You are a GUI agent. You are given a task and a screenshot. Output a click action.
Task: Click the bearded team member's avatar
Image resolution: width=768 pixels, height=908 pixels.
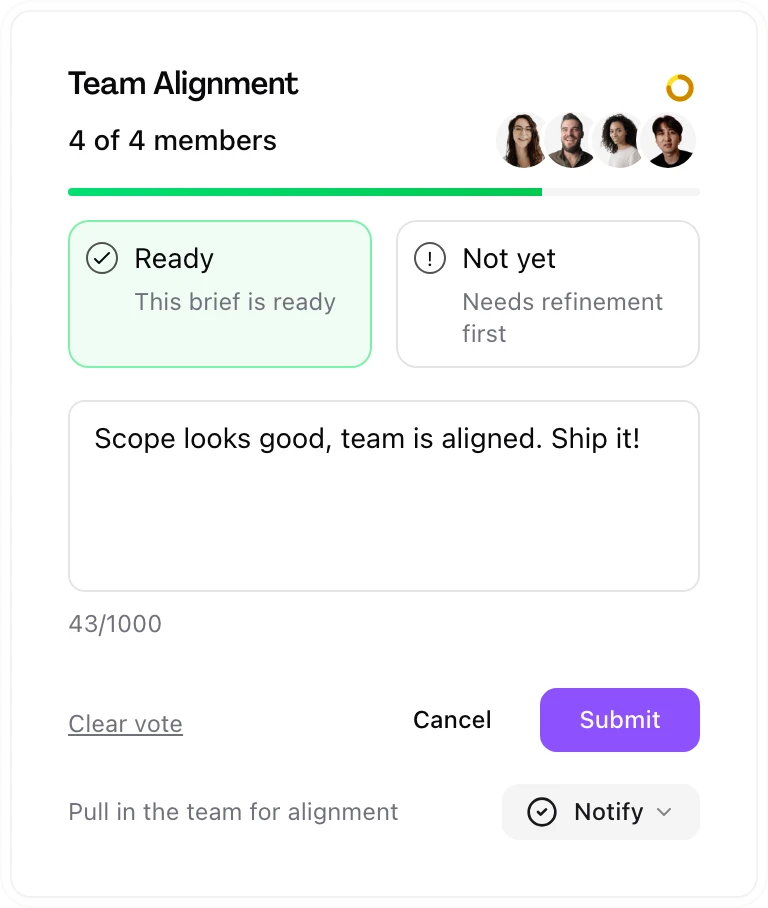[571, 140]
